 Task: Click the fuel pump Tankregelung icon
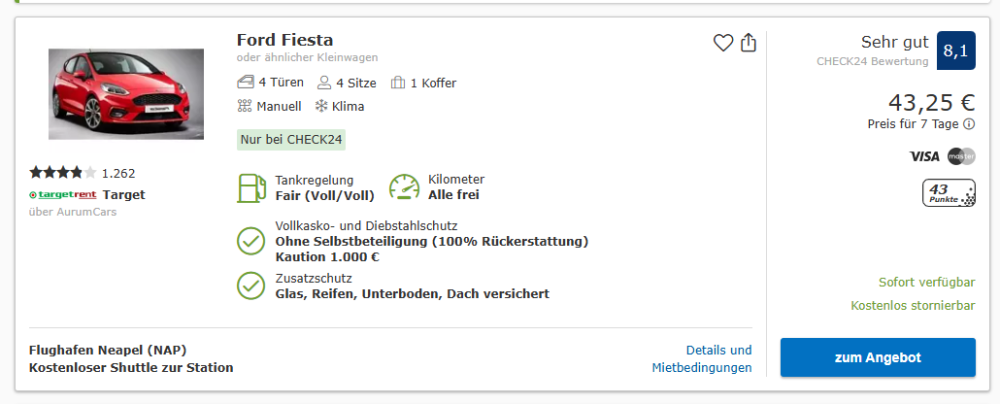250,188
